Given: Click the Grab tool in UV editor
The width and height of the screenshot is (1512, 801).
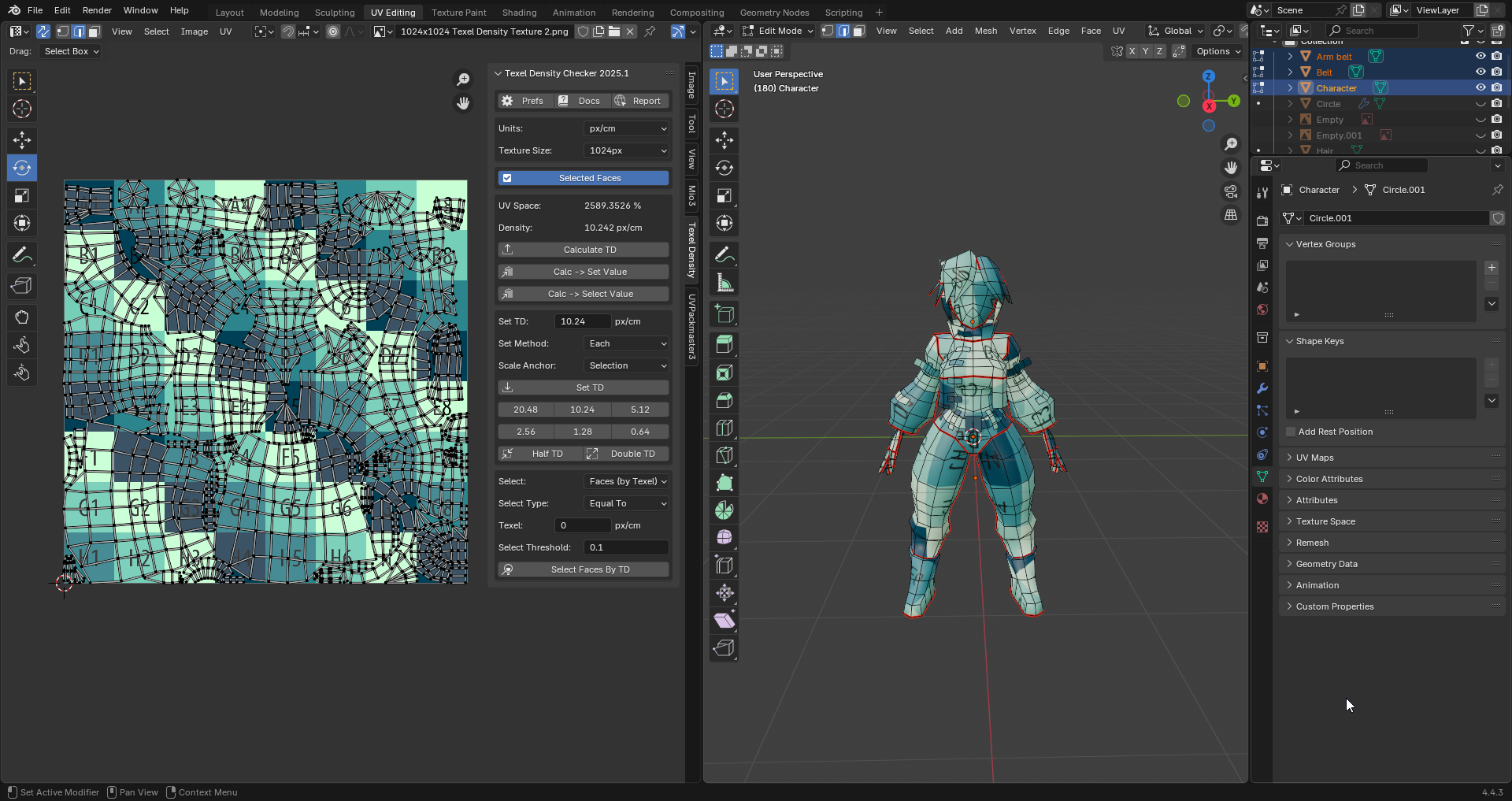Looking at the screenshot, I should [x=22, y=317].
